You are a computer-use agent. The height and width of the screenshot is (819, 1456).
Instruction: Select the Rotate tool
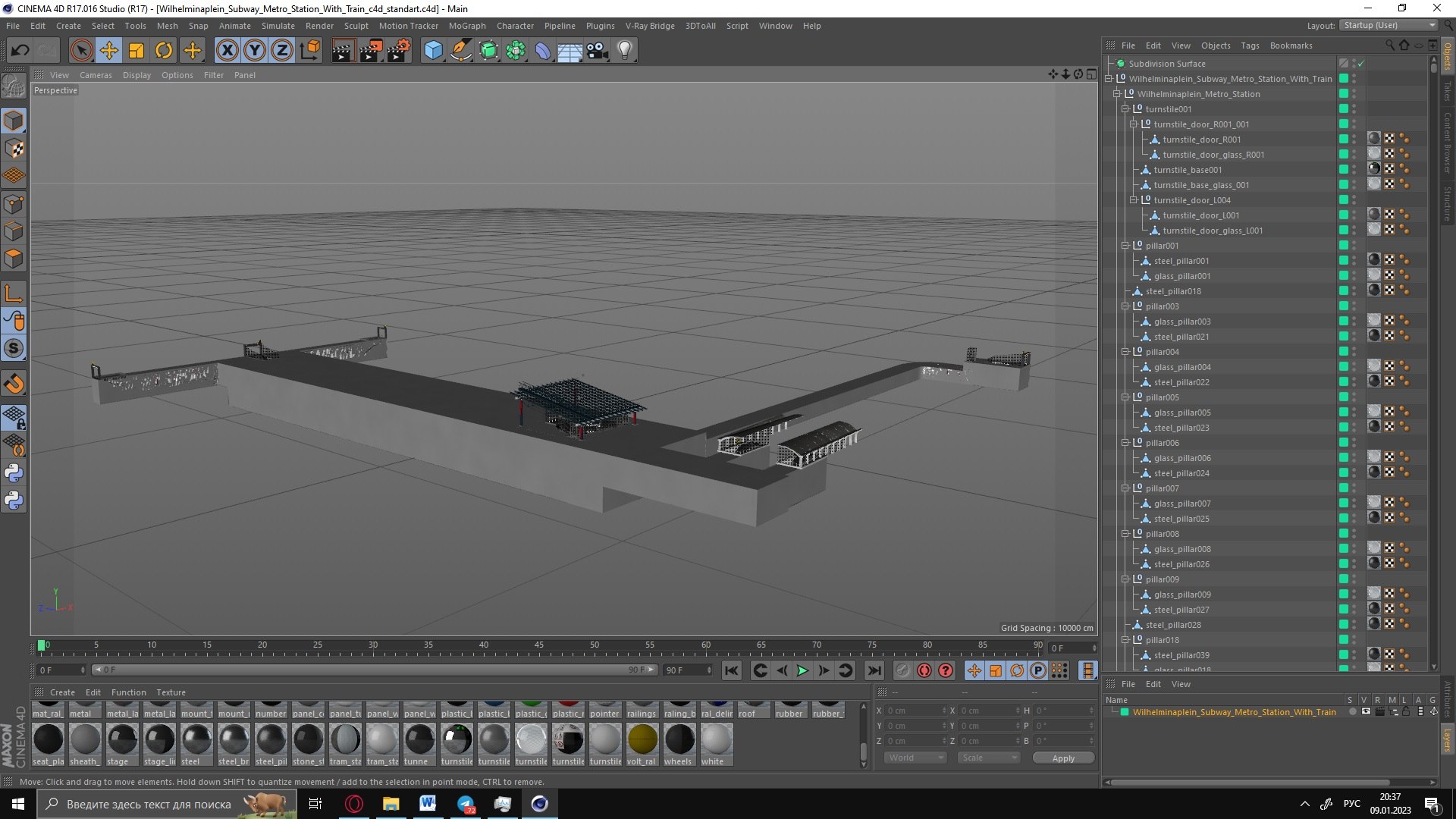(164, 51)
